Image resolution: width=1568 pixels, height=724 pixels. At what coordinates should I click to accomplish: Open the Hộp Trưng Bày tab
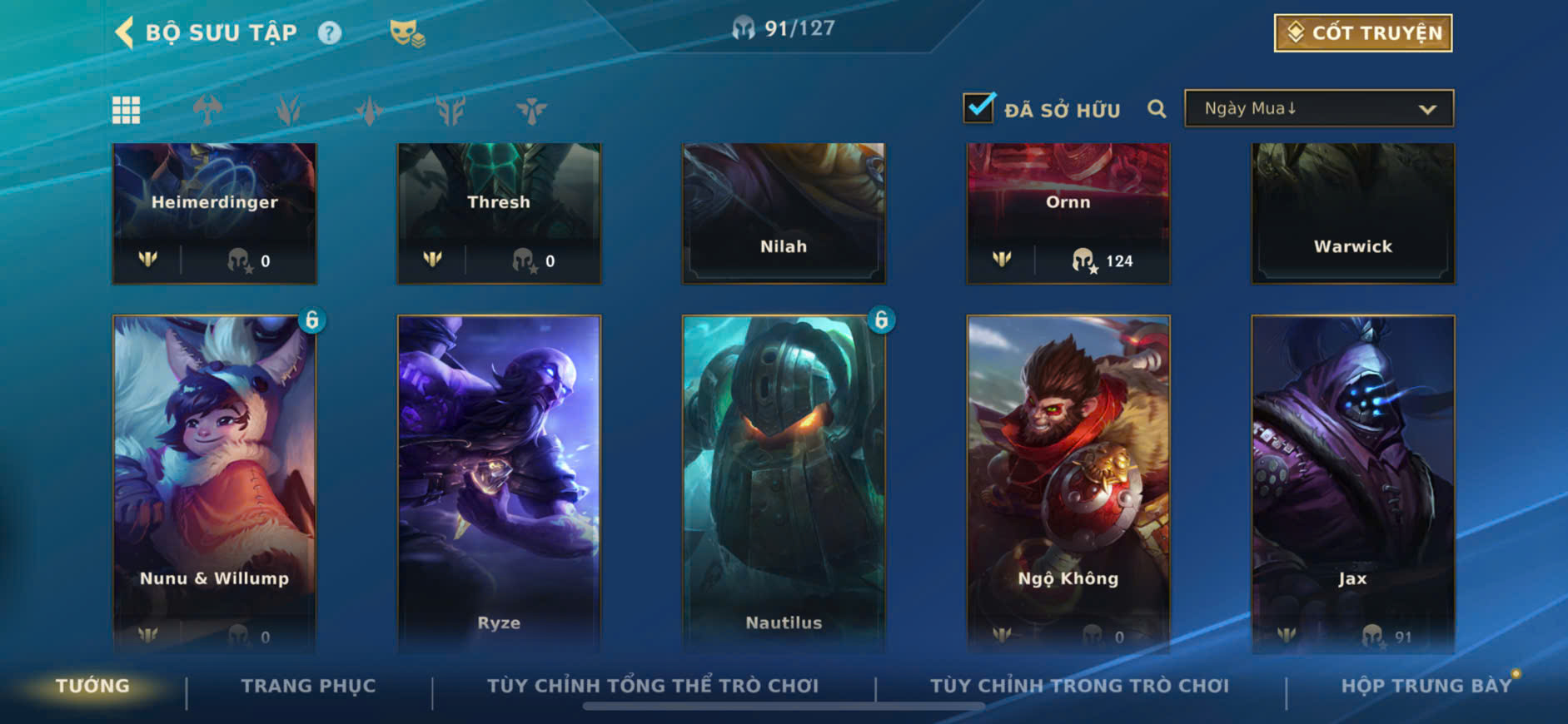1426,686
